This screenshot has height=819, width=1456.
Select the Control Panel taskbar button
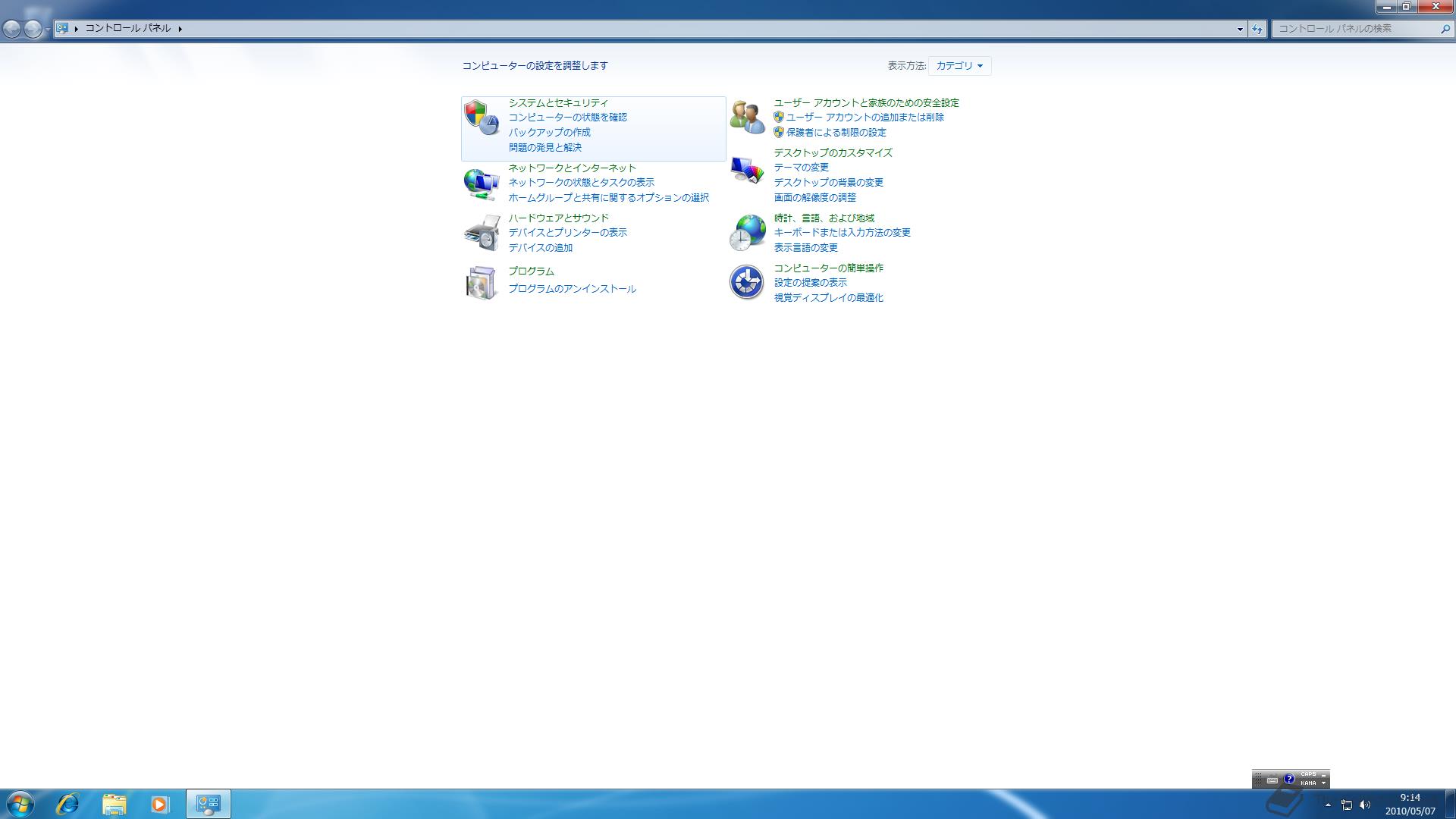(209, 804)
